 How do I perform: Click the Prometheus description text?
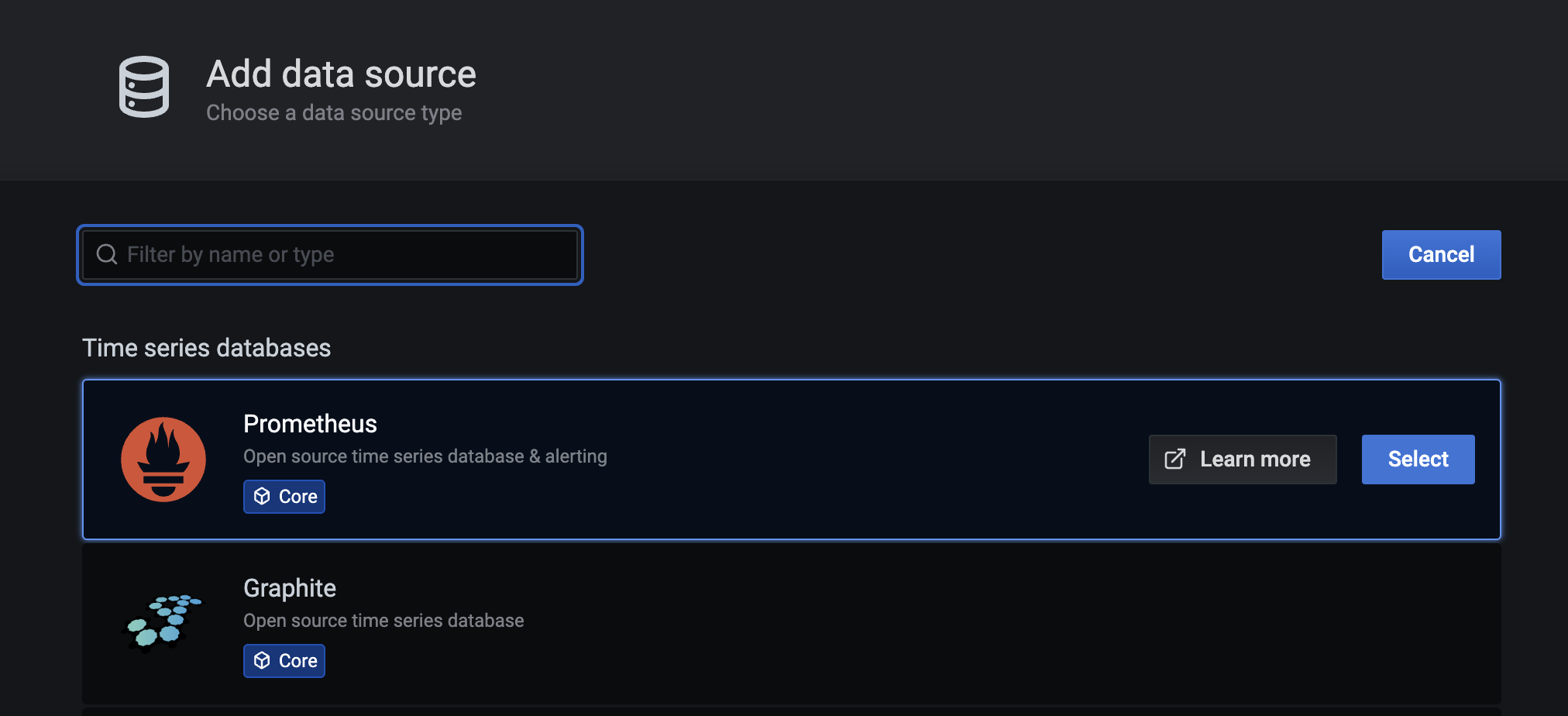[x=425, y=456]
